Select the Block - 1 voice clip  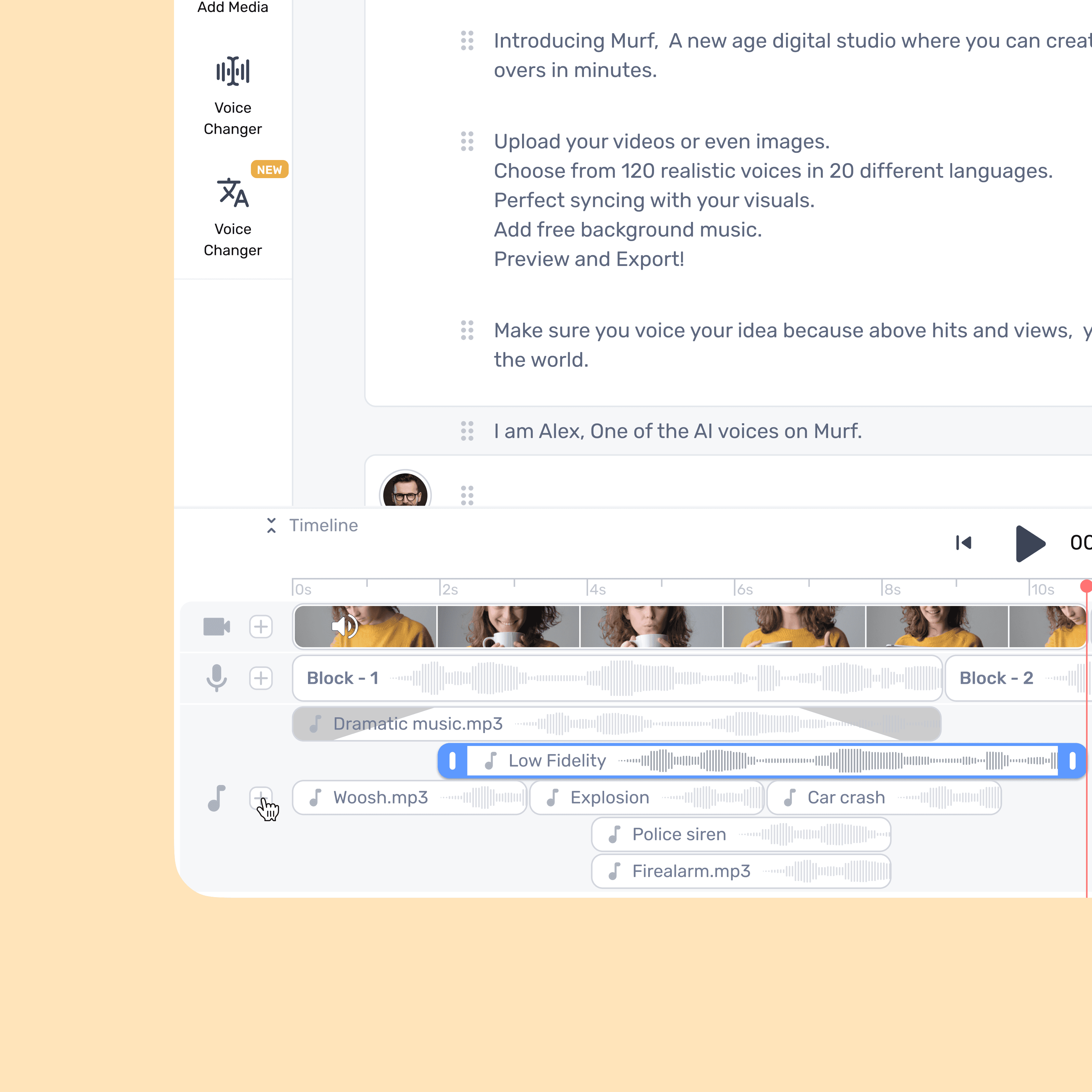point(617,678)
